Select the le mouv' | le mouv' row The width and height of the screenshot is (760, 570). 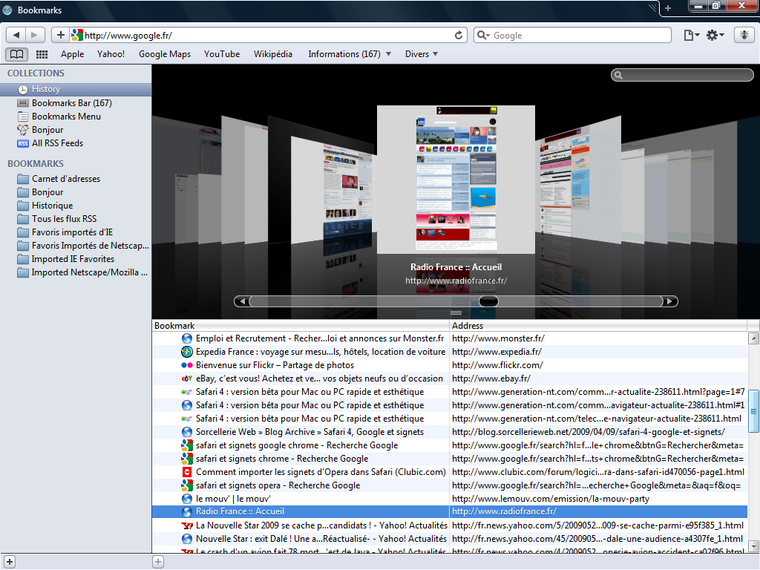449,499
